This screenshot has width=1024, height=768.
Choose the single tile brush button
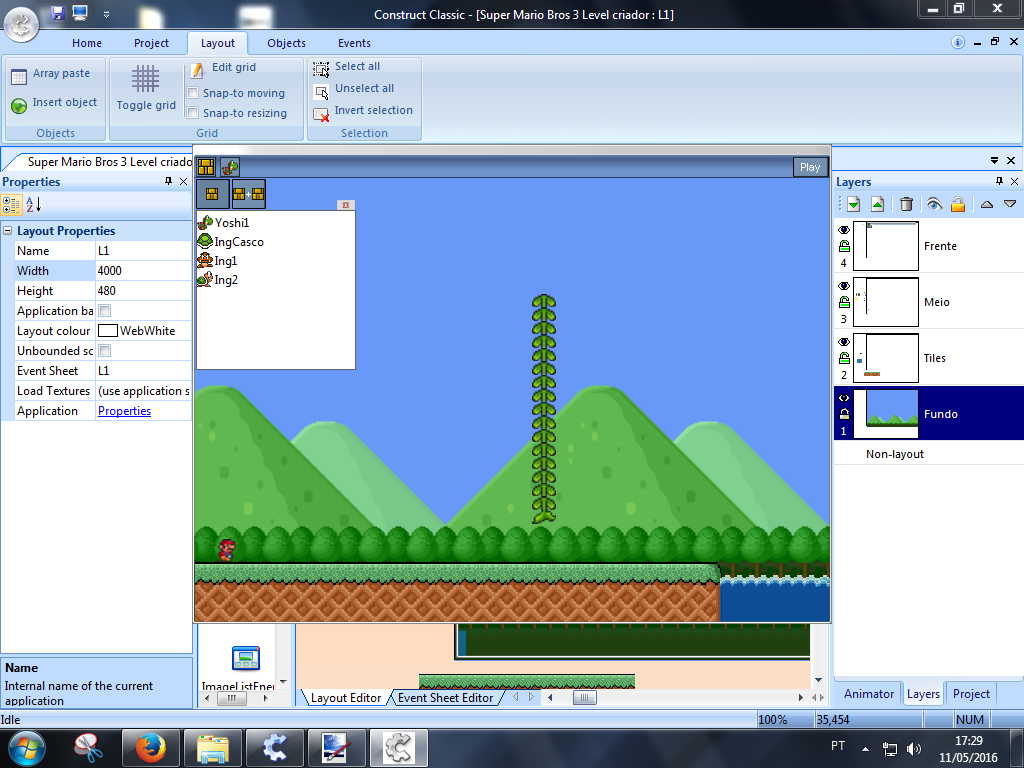(212, 194)
